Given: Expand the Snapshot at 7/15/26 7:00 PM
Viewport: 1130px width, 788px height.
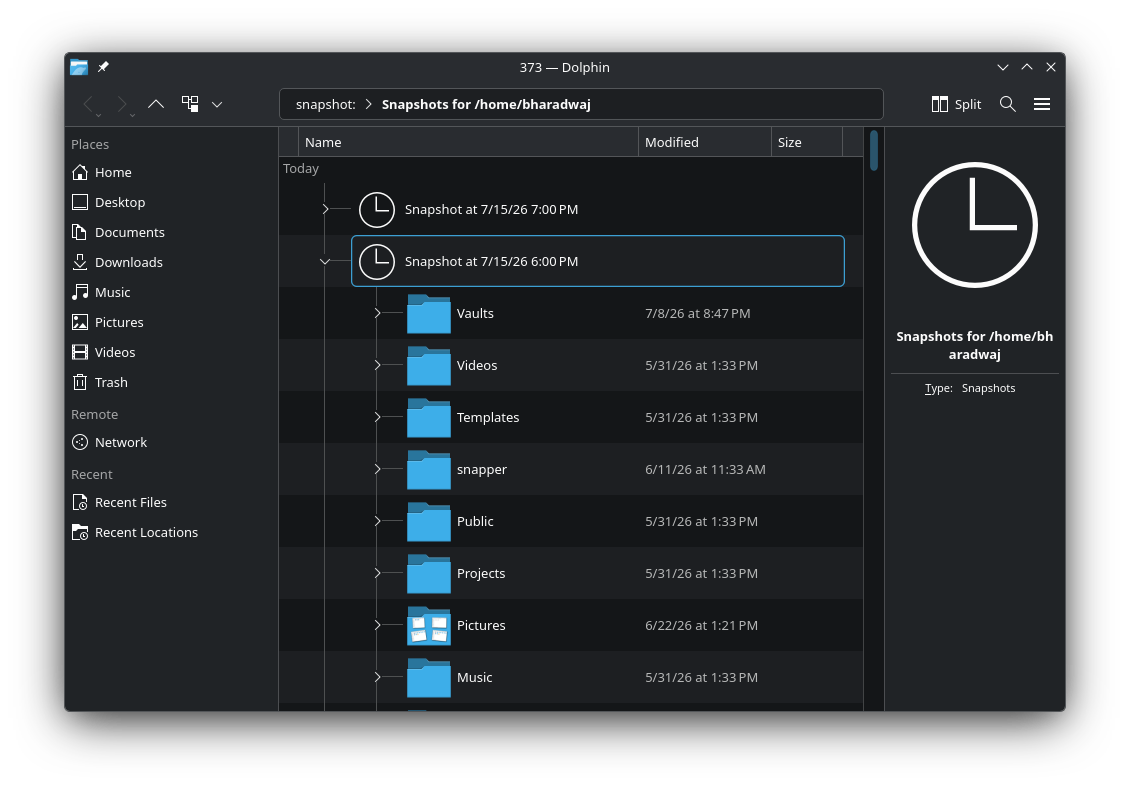Looking at the screenshot, I should tap(325, 209).
